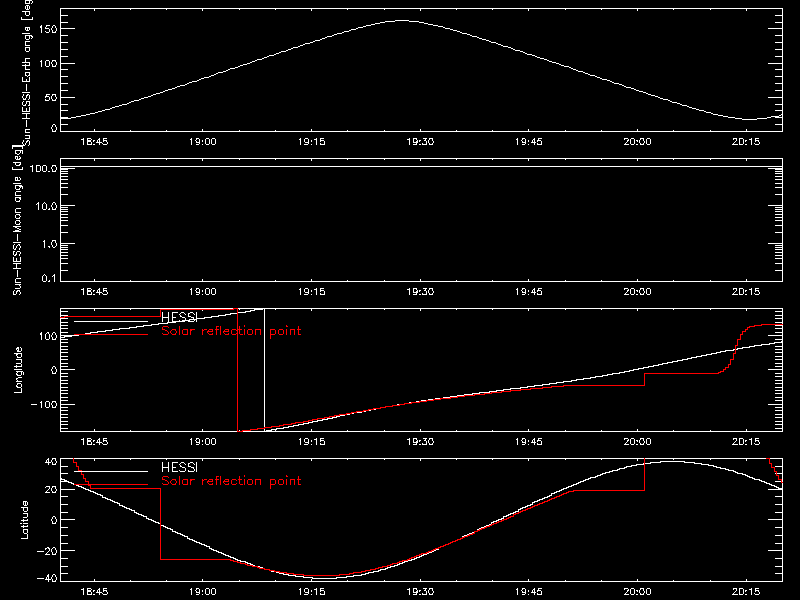Click the Latitude axis title
Image resolution: width=800 pixels, height=600 pixels.
24,520
